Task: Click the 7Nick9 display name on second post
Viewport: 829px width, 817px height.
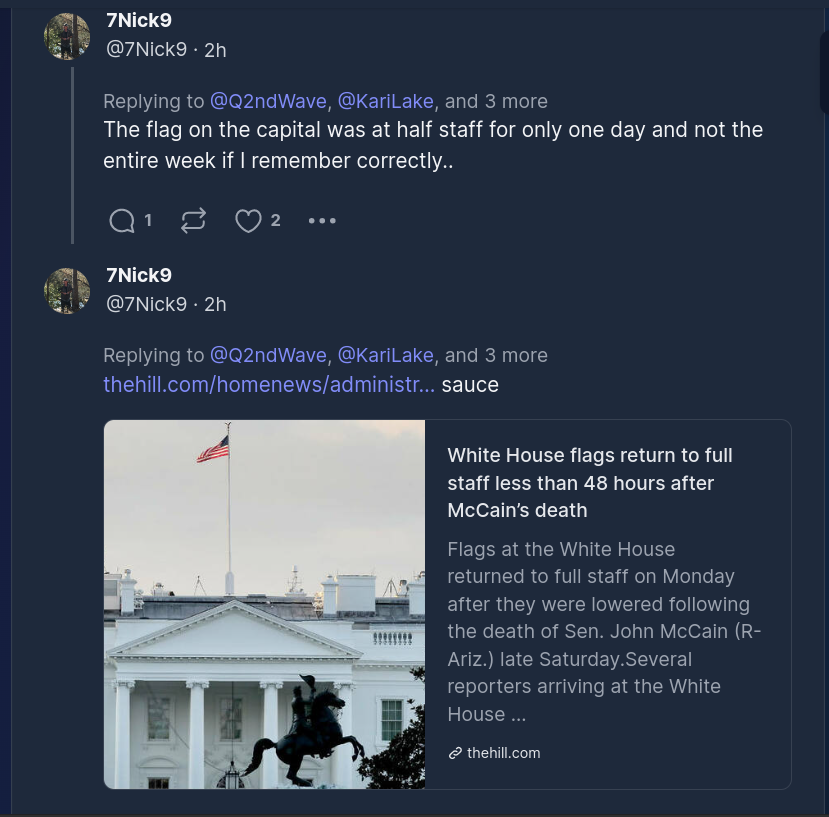Action: pos(139,276)
